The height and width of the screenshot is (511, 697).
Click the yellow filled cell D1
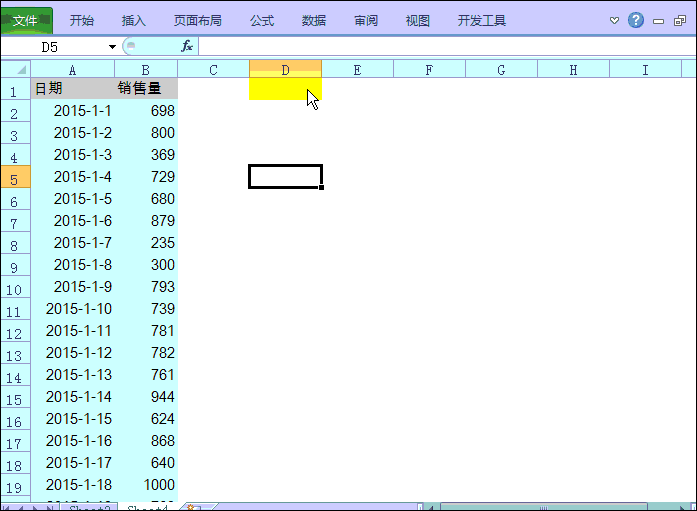[x=285, y=88]
